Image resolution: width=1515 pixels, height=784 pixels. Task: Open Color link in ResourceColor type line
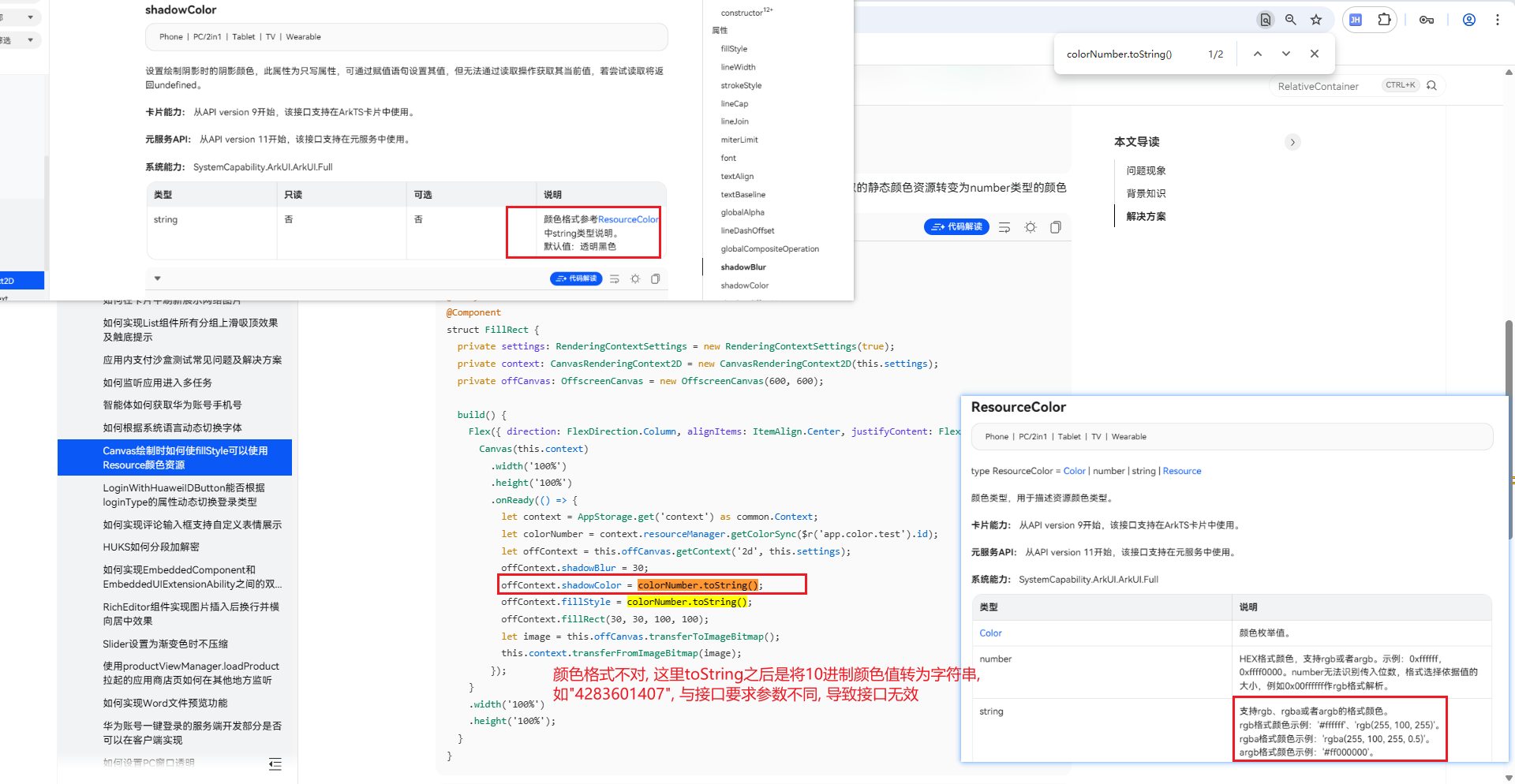pyautogui.click(x=1074, y=471)
